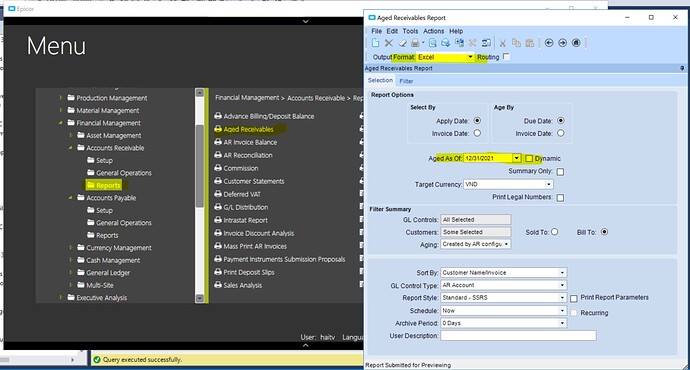This screenshot has height=370, width=690.
Task: Click the Print Preview toolbar icon
Action: [x=433, y=43]
